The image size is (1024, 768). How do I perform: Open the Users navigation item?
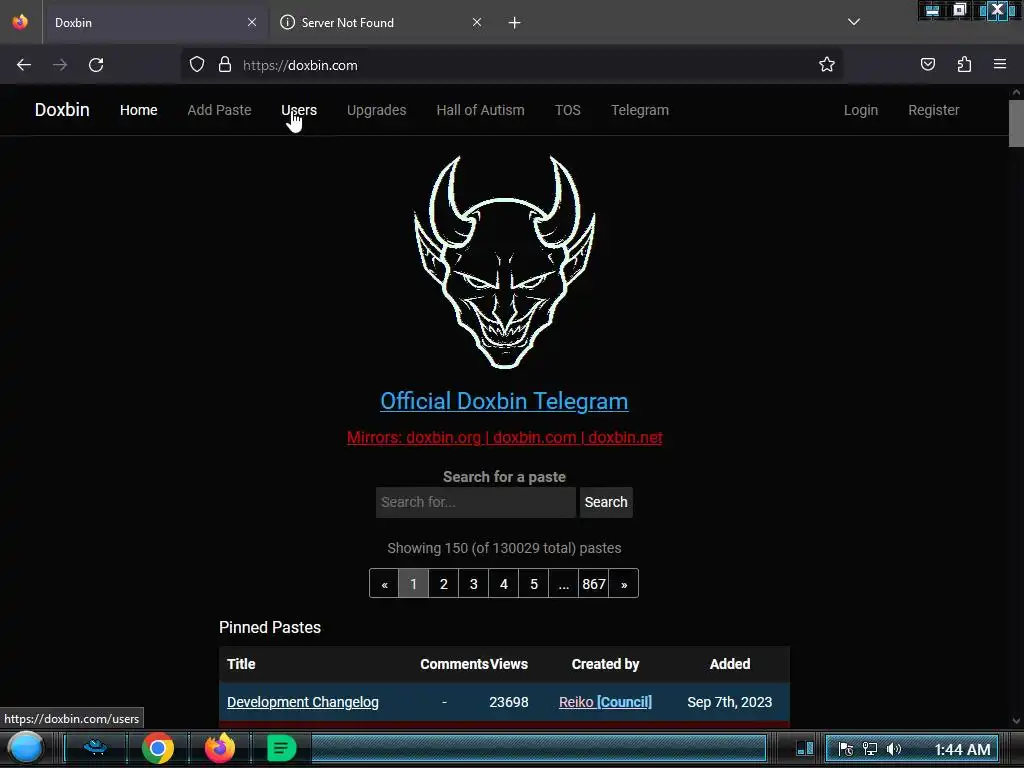point(299,110)
